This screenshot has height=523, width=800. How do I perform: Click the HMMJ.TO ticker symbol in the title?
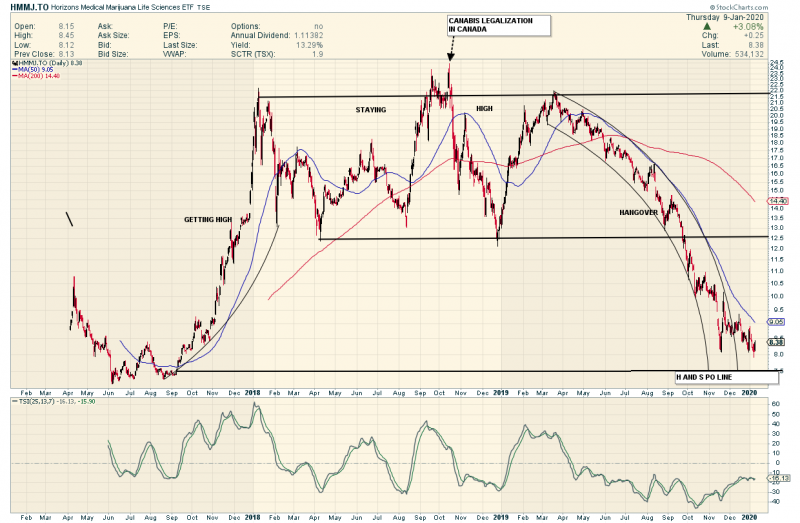click(29, 8)
